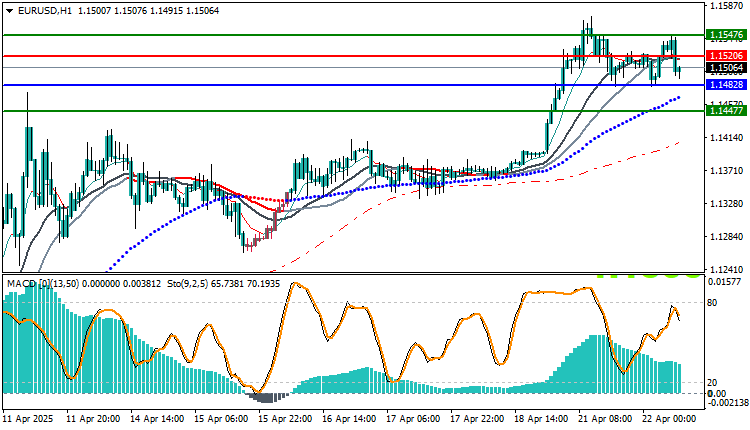Screen dimensions: 750x430
Task: Click the 17 Apr 22:00 time label
Action: (477, 419)
